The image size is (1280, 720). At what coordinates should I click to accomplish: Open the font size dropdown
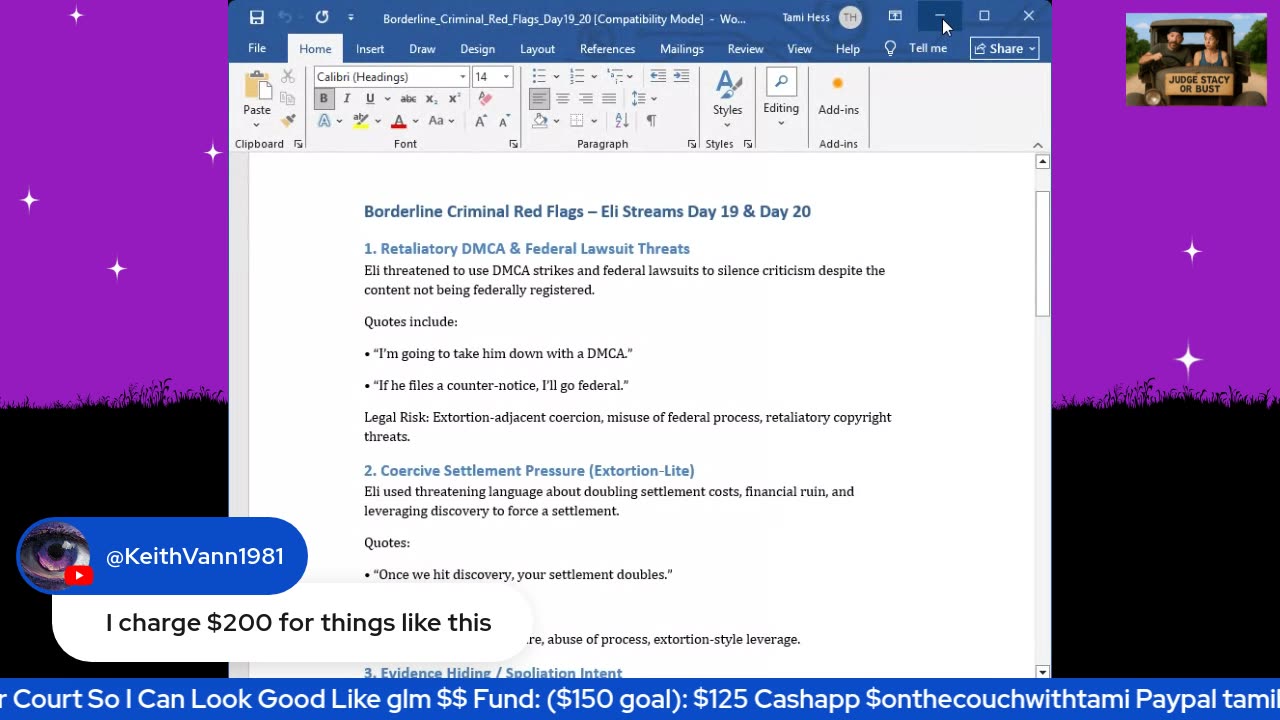pos(506,77)
